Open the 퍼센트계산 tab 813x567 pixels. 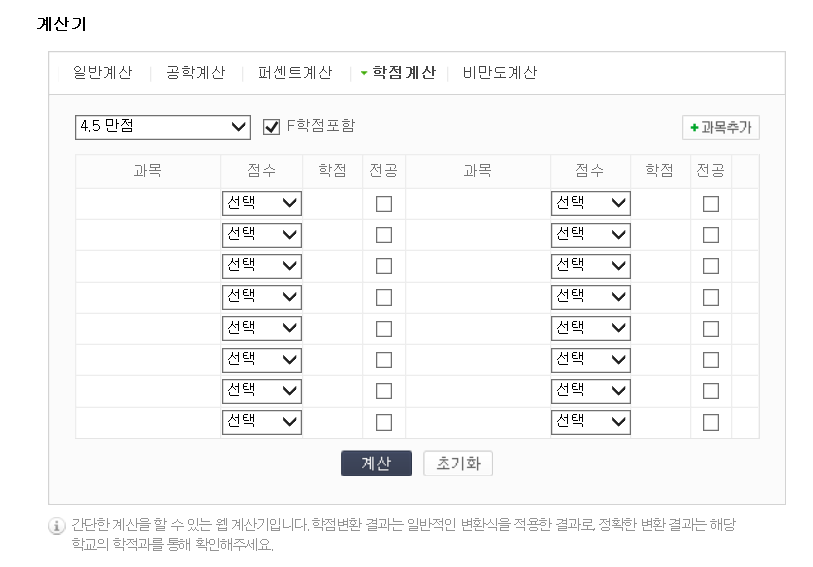(x=295, y=73)
